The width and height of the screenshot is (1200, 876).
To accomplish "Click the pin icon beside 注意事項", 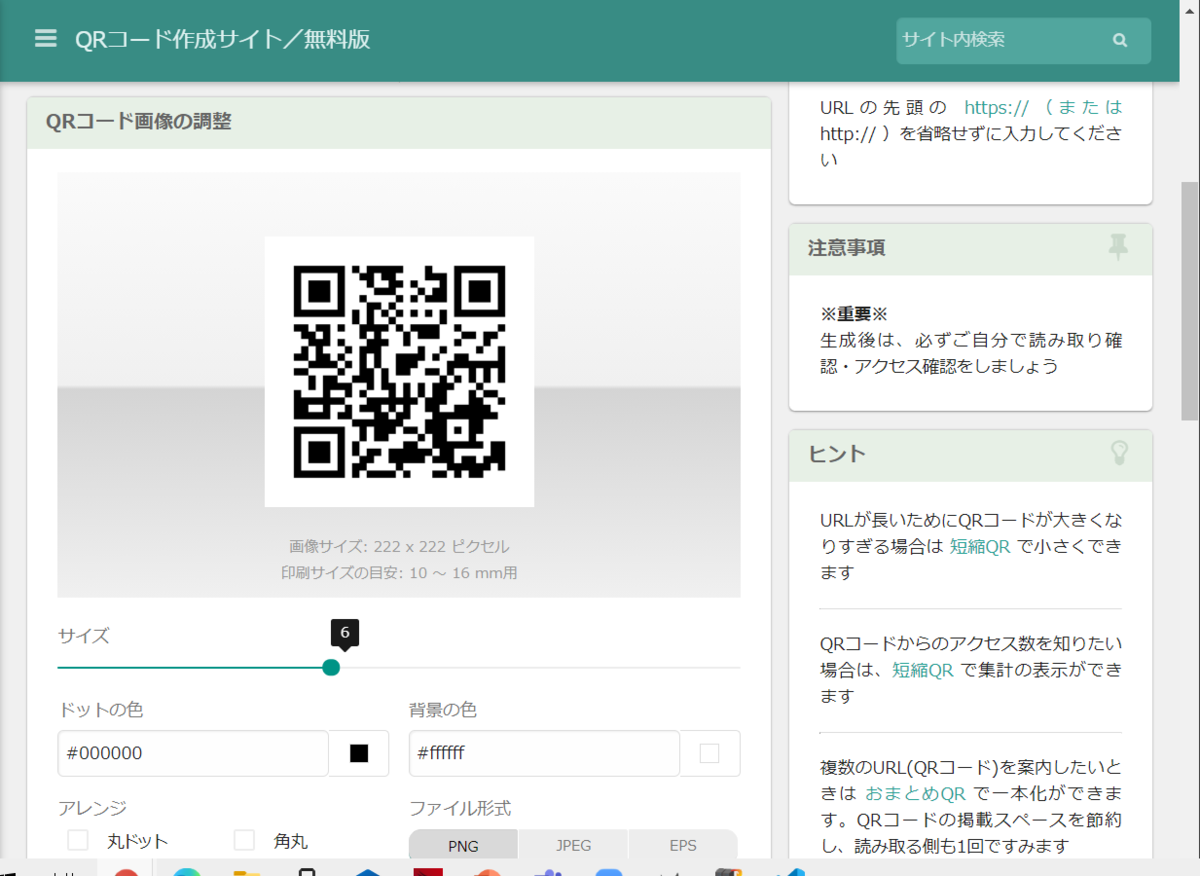I will point(1118,246).
